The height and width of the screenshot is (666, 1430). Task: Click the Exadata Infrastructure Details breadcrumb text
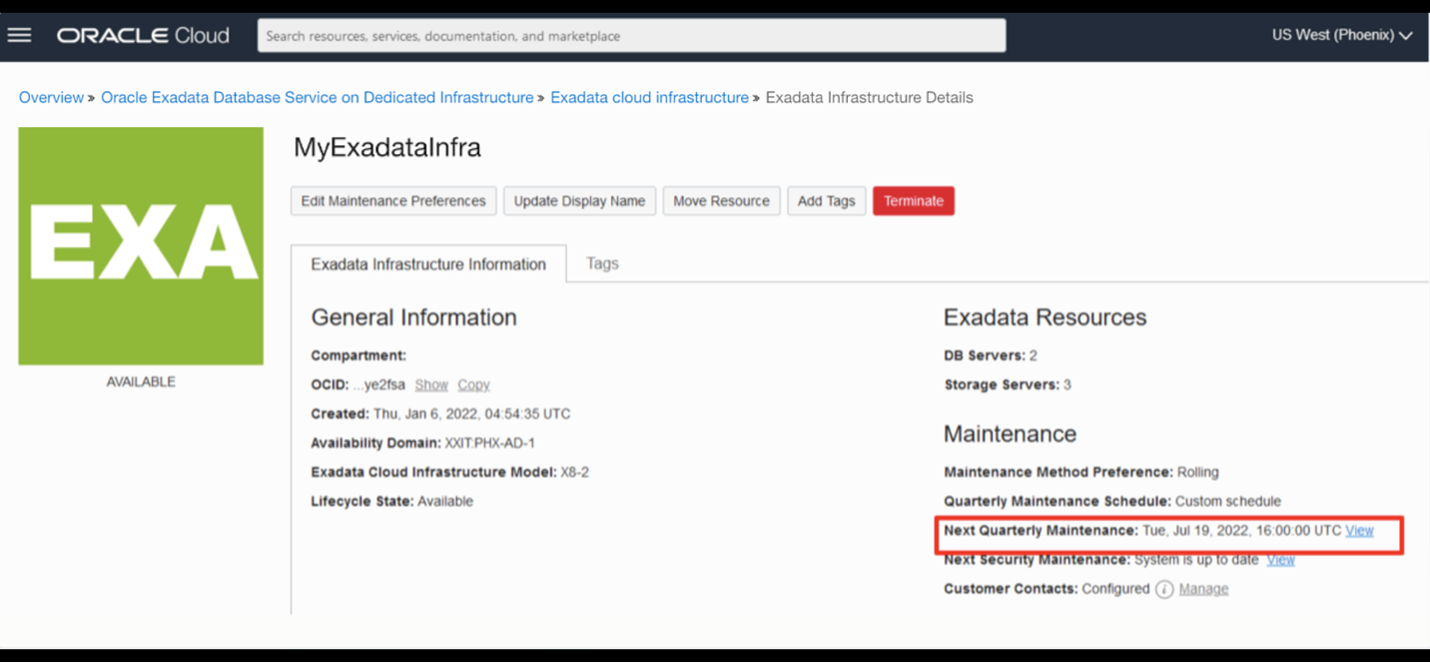coord(869,97)
